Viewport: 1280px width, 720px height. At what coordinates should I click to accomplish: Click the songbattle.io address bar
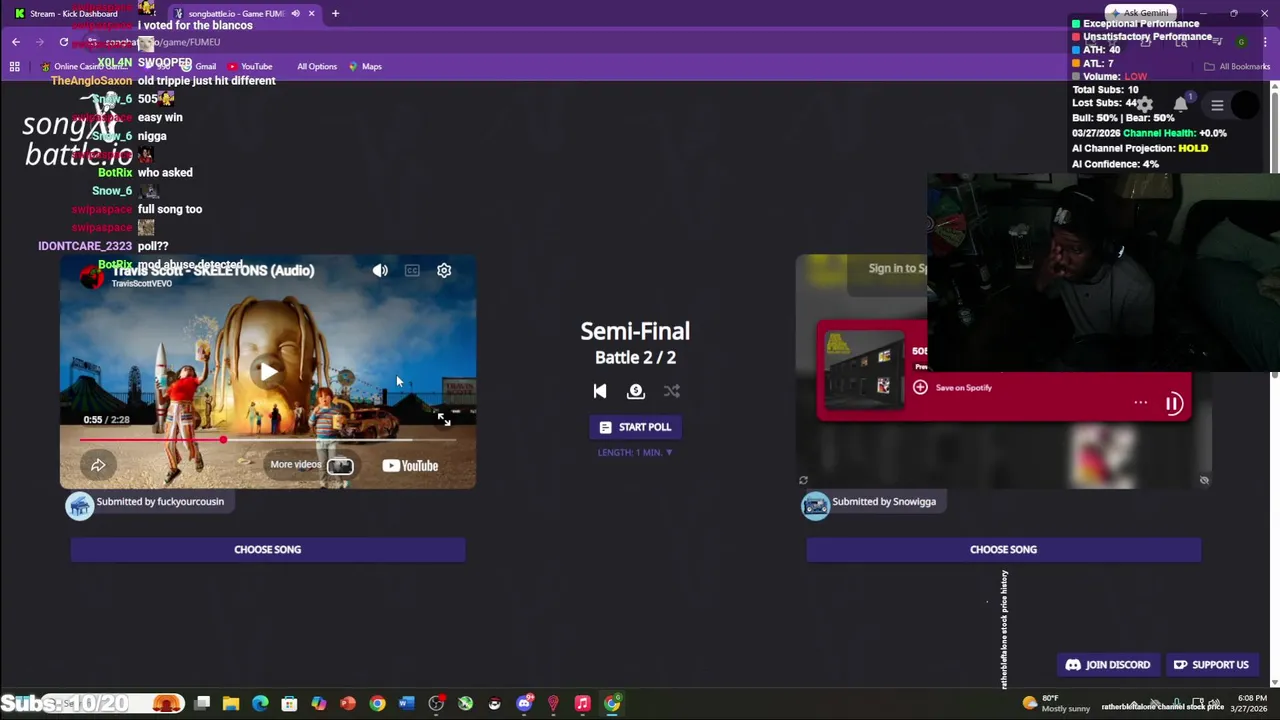pos(600,42)
